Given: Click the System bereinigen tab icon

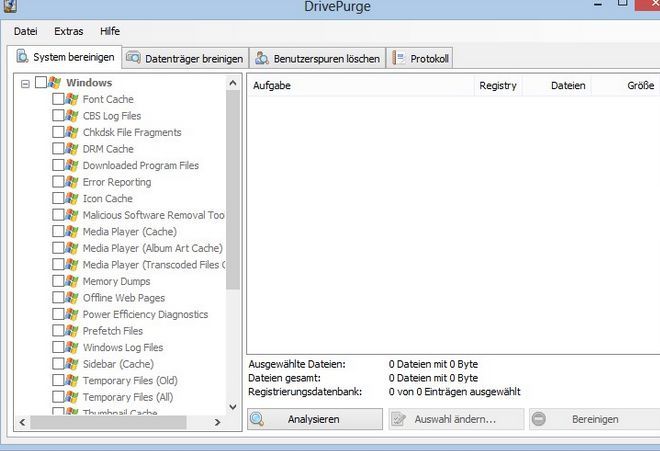Looking at the screenshot, I should pos(22,56).
